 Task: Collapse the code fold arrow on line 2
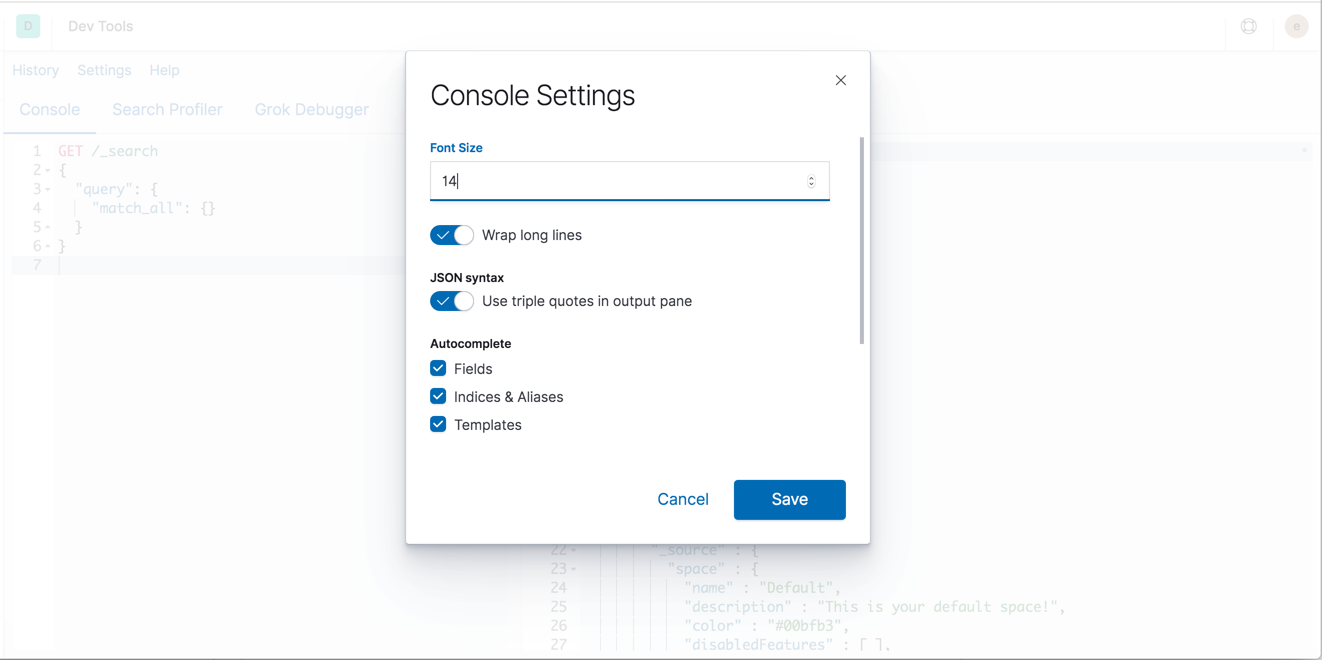click(47, 169)
